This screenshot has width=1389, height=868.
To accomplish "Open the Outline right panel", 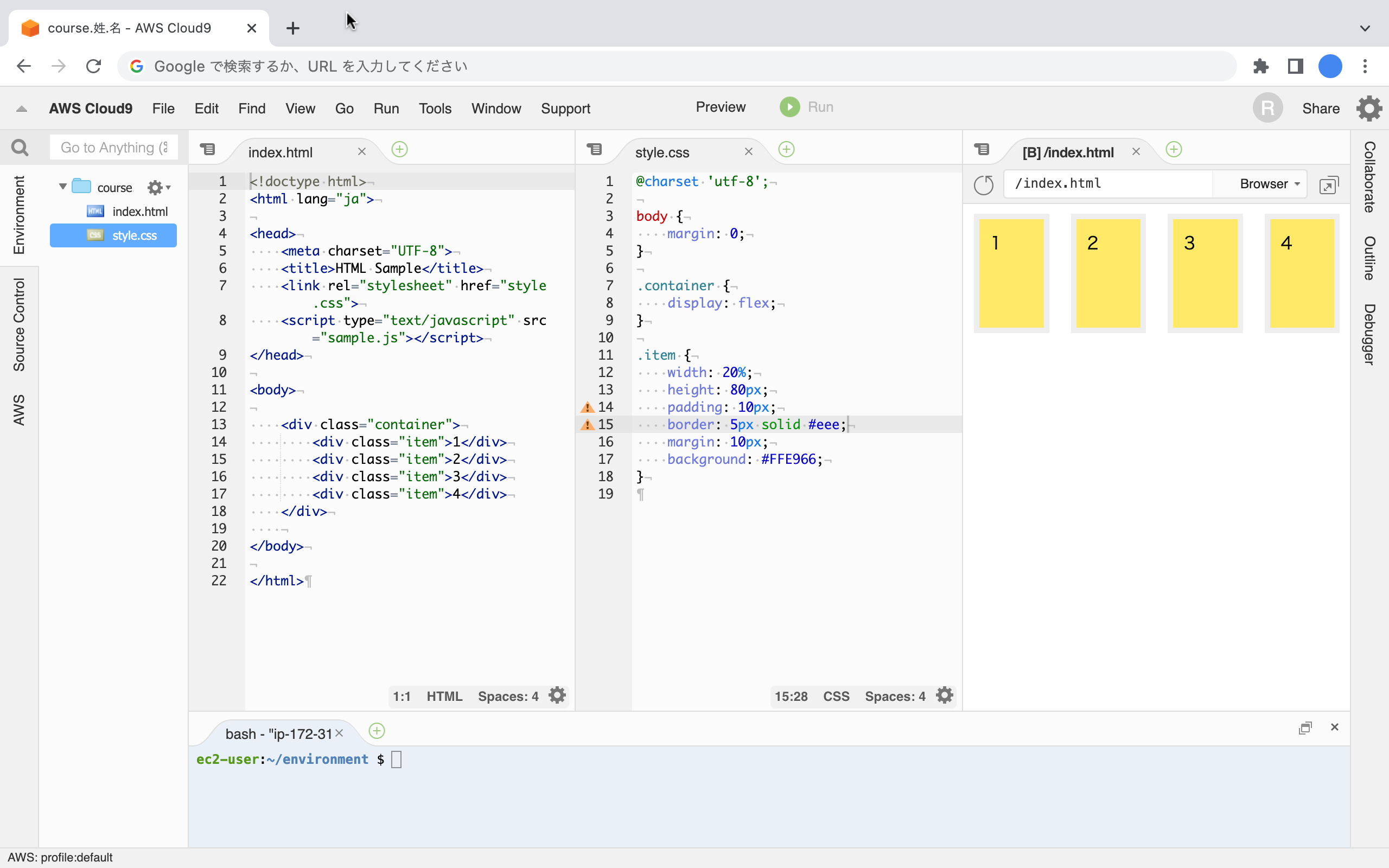I will [x=1369, y=258].
